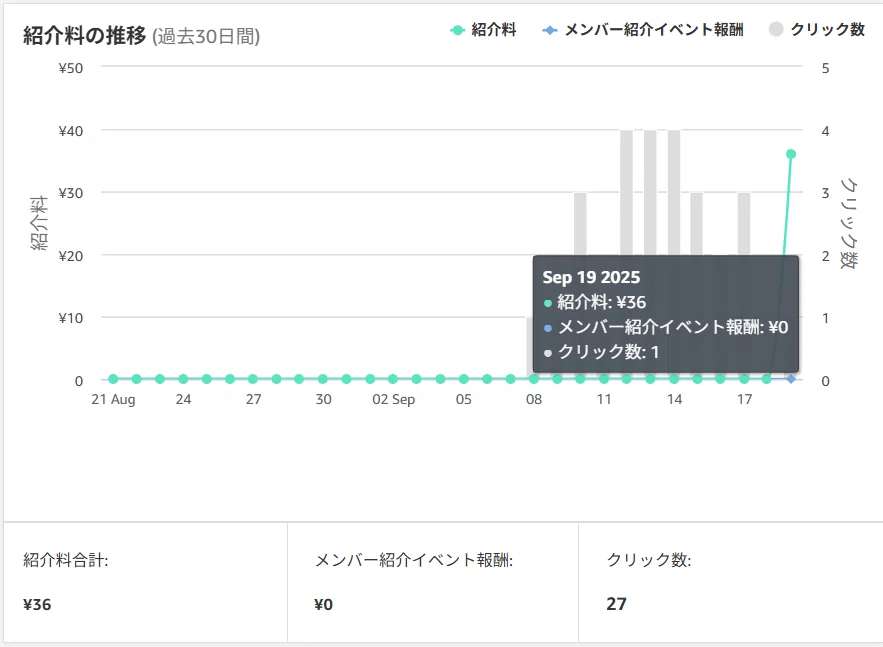Click the gray click bar above Sep 10
This screenshot has width=883, height=647.
click(580, 224)
